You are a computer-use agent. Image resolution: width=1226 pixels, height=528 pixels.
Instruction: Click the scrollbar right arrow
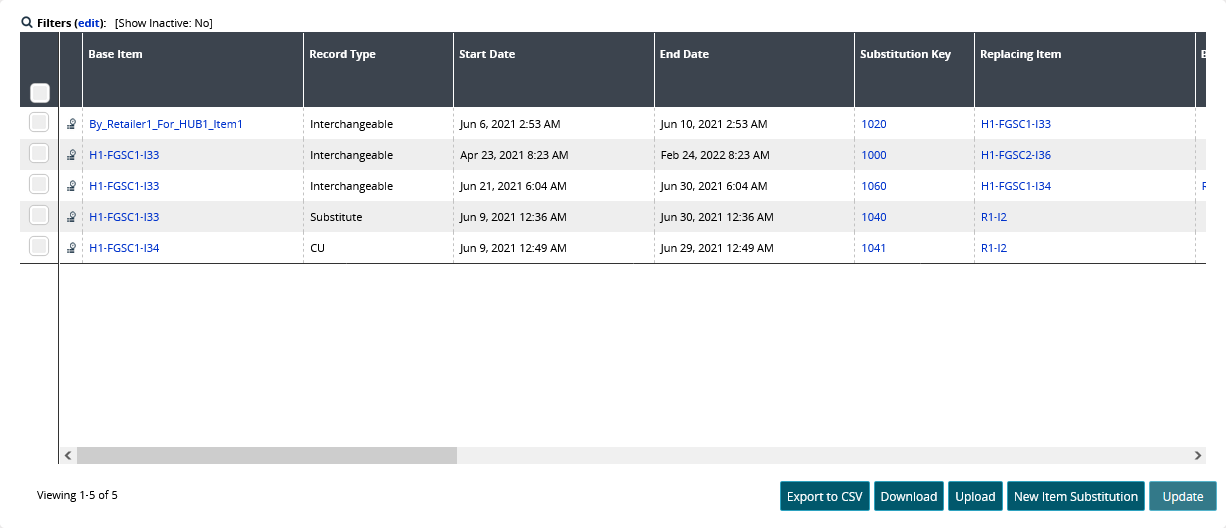(1198, 455)
